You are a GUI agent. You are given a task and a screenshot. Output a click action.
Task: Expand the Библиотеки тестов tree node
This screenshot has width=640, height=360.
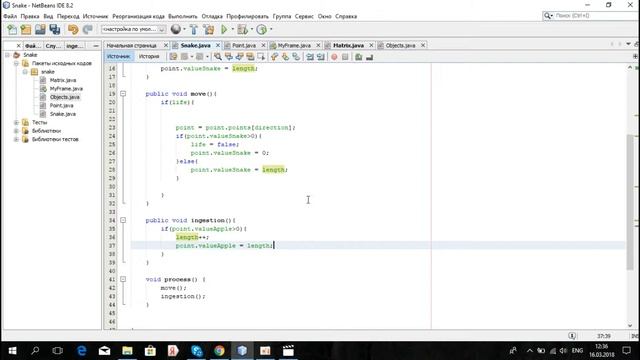[16, 139]
